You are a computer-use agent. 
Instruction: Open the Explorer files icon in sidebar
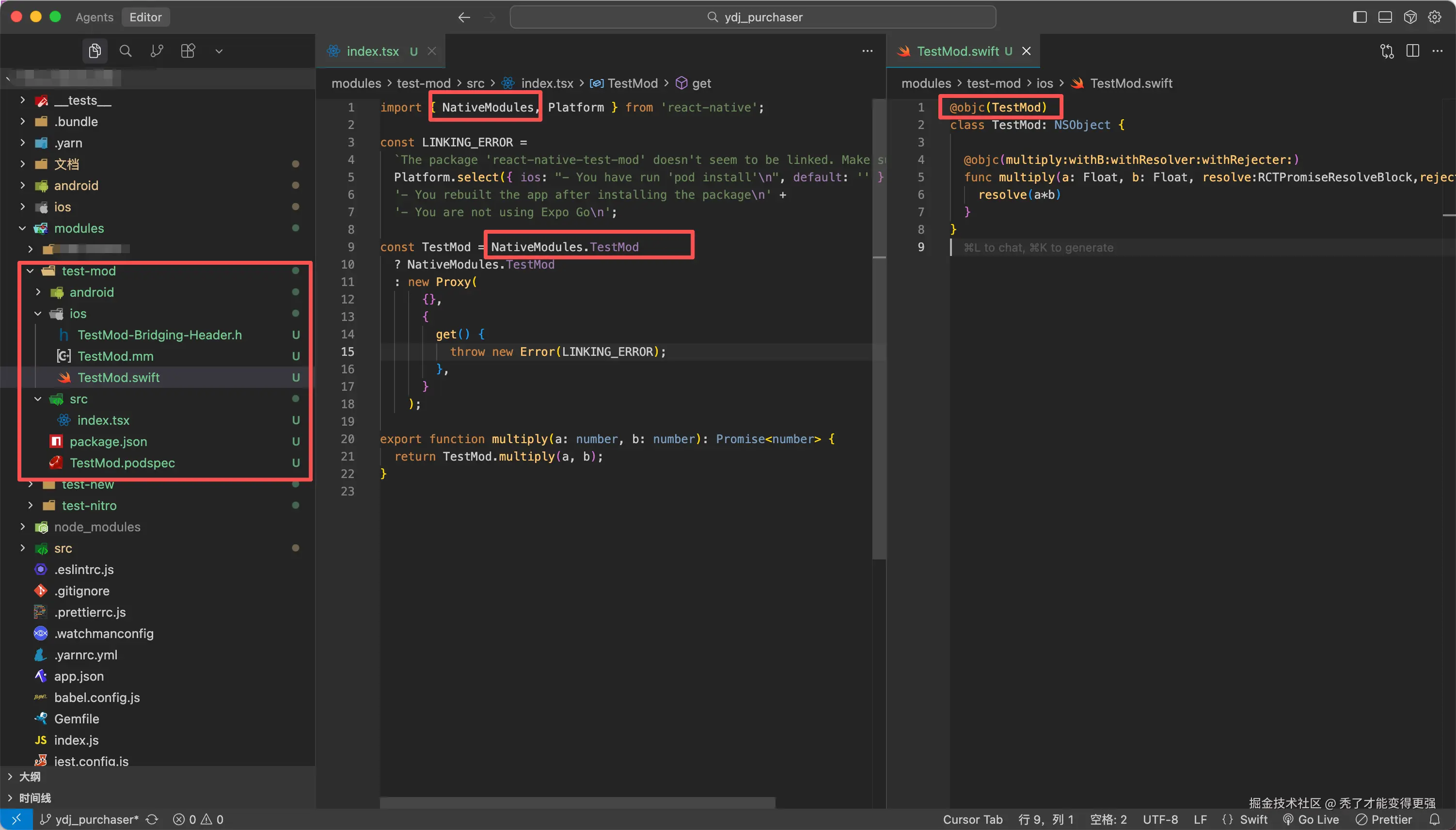(95, 51)
